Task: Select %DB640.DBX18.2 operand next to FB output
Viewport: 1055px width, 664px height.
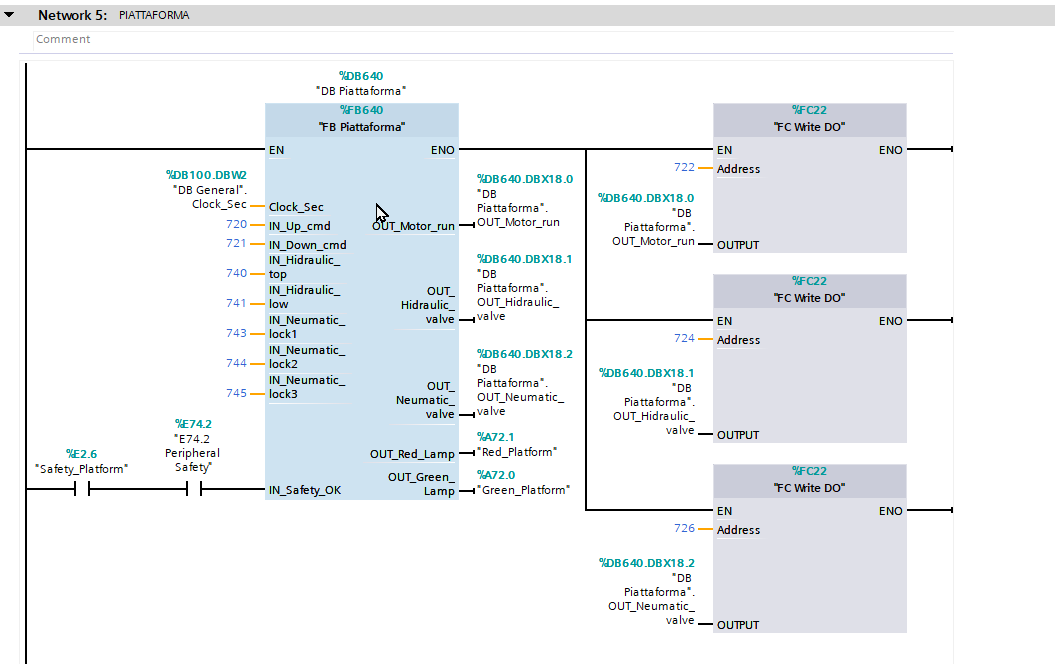Action: tap(525, 354)
